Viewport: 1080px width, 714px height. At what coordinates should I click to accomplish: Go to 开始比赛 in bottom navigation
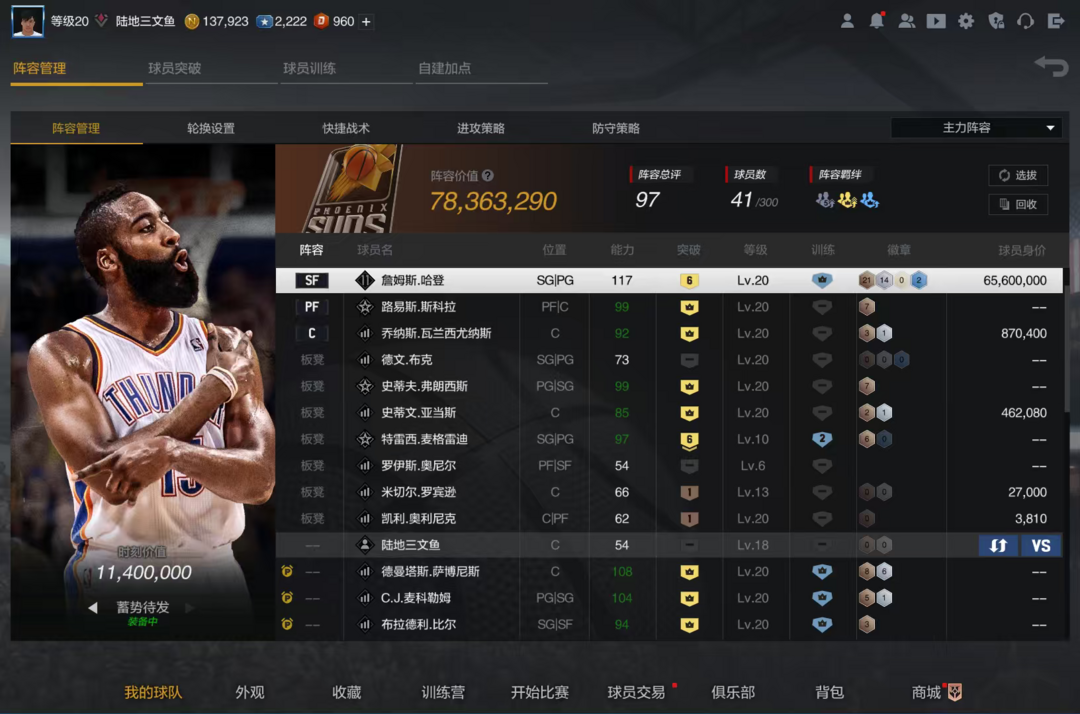[540, 692]
